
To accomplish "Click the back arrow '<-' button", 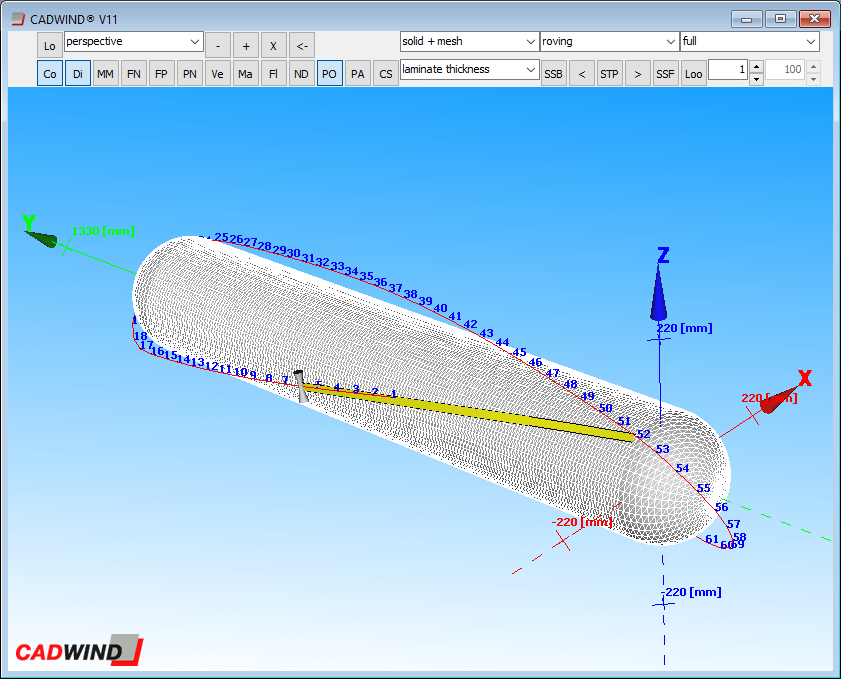I will point(302,45).
